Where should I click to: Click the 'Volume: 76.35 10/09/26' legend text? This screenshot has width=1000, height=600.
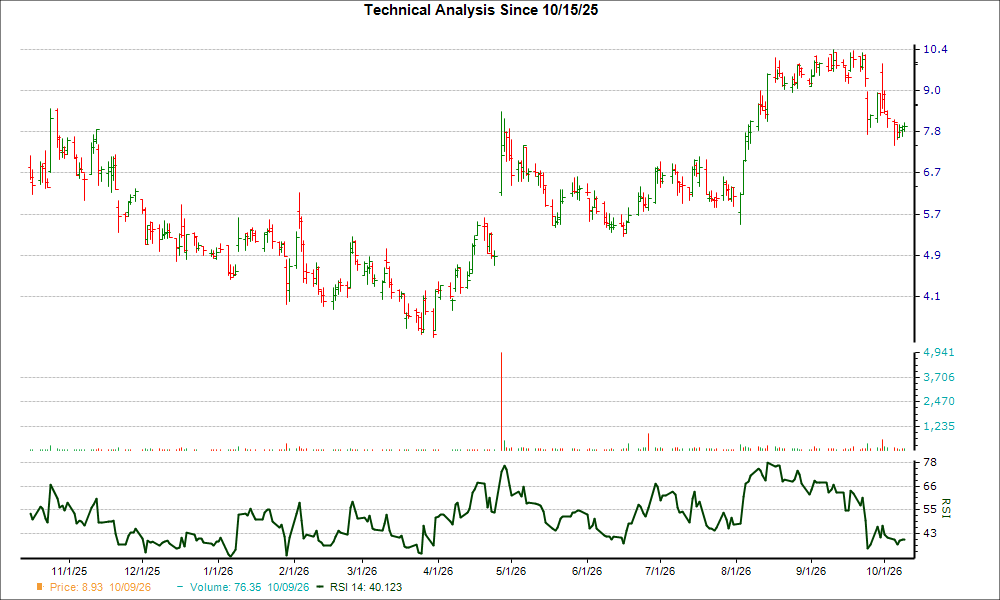[249, 587]
